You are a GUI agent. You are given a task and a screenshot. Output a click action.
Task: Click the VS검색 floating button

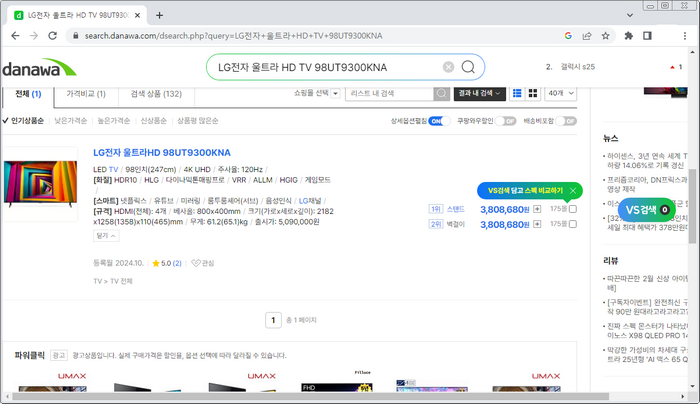point(647,210)
